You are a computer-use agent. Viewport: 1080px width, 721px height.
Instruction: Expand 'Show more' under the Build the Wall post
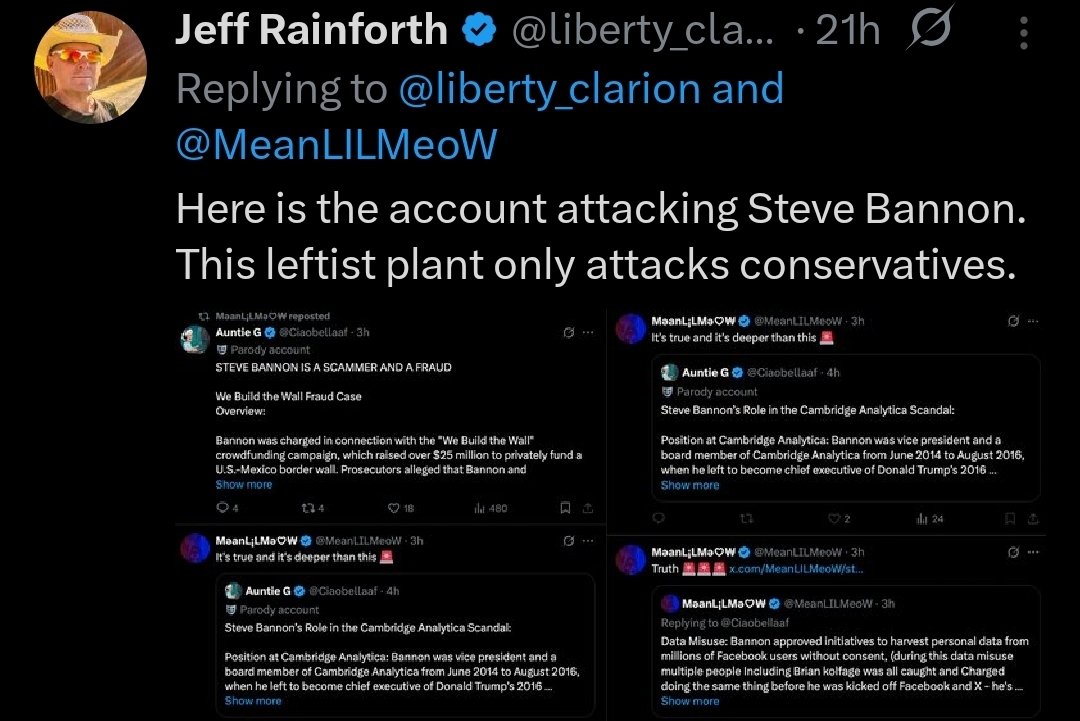pyautogui.click(x=243, y=485)
